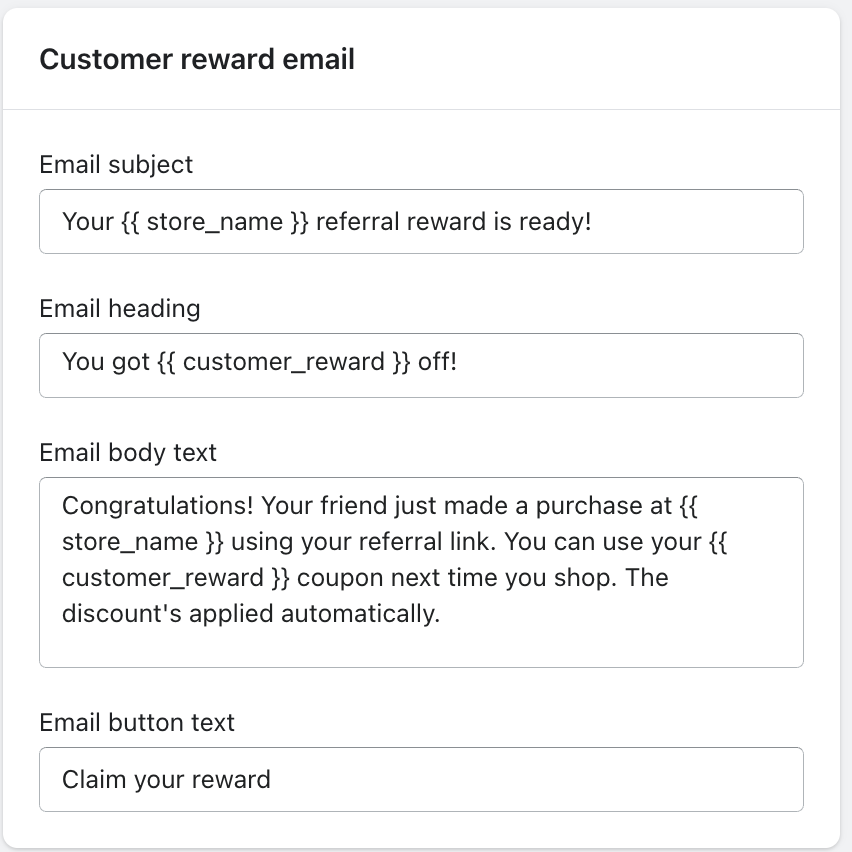Screen dimensions: 852x852
Task: Place cursor on customer_reward in heading field
Action: 284,361
